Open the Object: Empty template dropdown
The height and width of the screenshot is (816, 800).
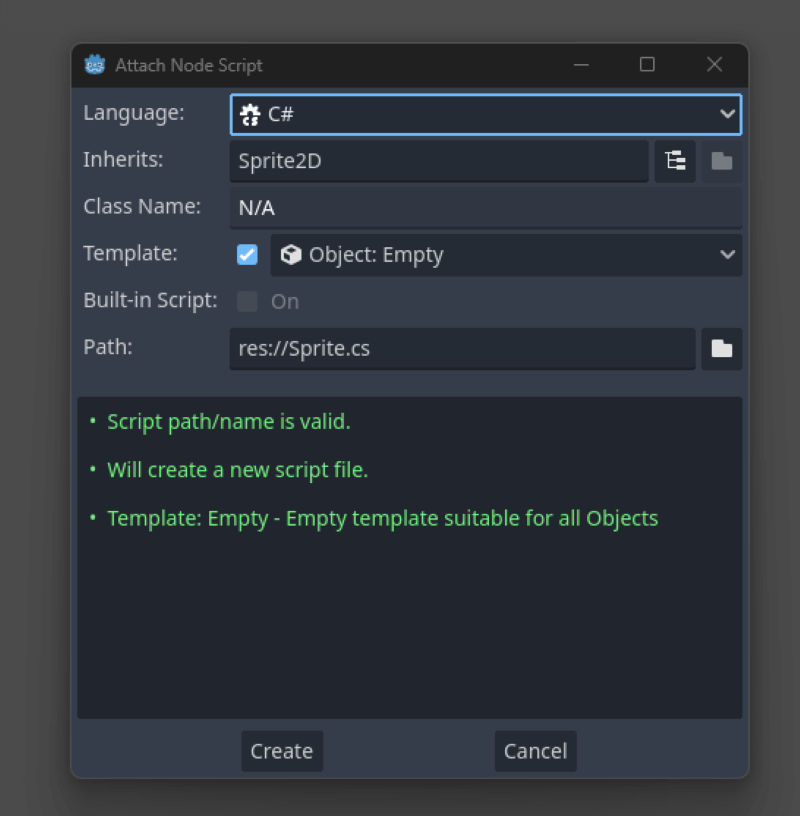[x=500, y=254]
